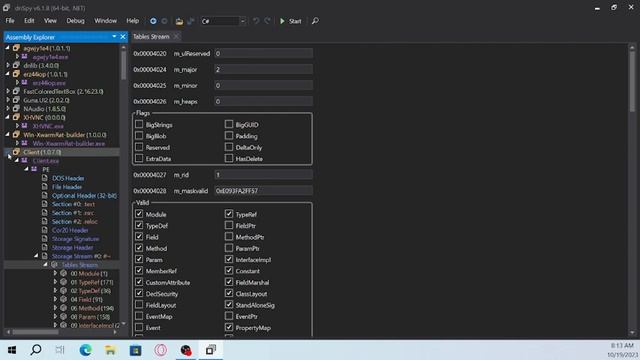Click the DOS Header document icon
Image resolution: width=640 pixels, height=360 pixels.
[44, 178]
